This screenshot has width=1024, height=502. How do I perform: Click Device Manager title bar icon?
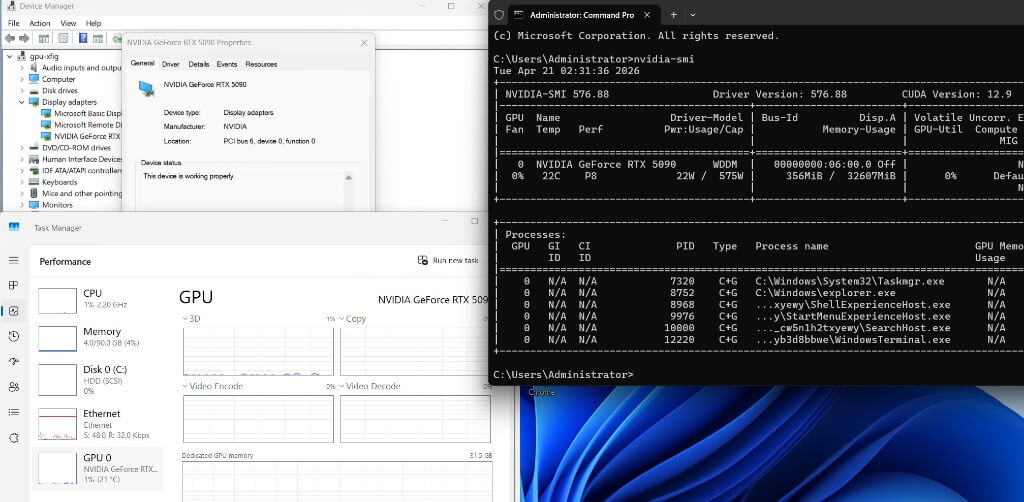click(10, 6)
